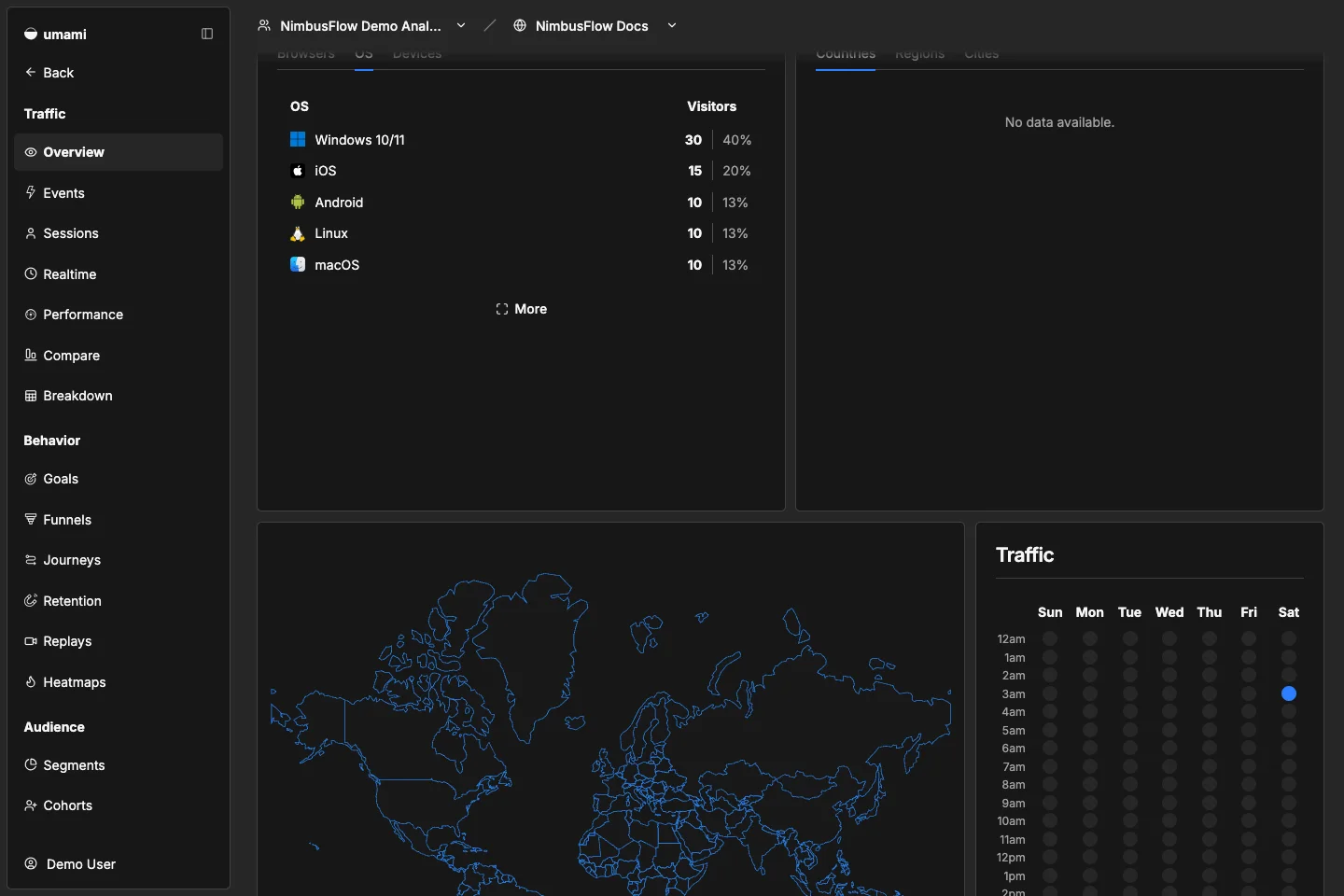The height and width of the screenshot is (896, 1344).
Task: Click the Demo User avatar icon
Action: coord(31,863)
